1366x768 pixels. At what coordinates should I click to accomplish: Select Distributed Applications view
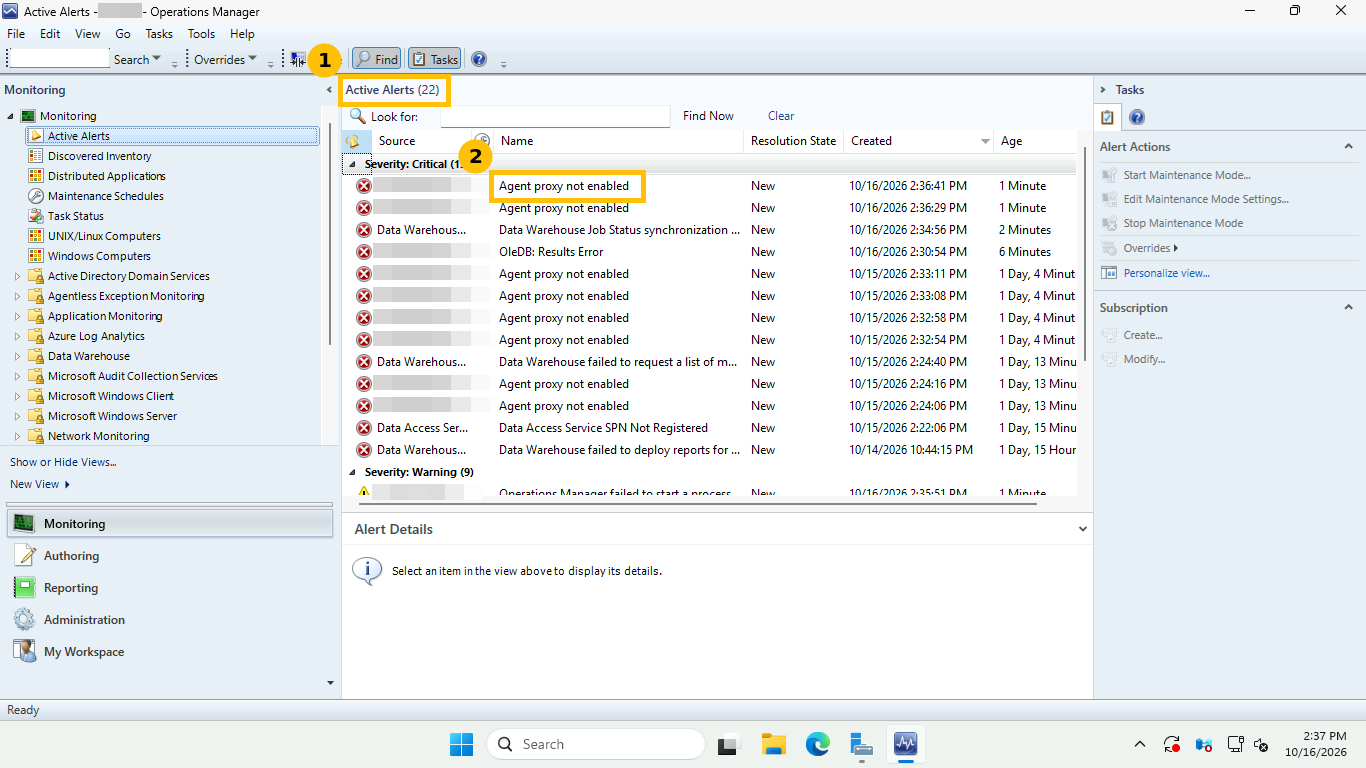point(106,176)
